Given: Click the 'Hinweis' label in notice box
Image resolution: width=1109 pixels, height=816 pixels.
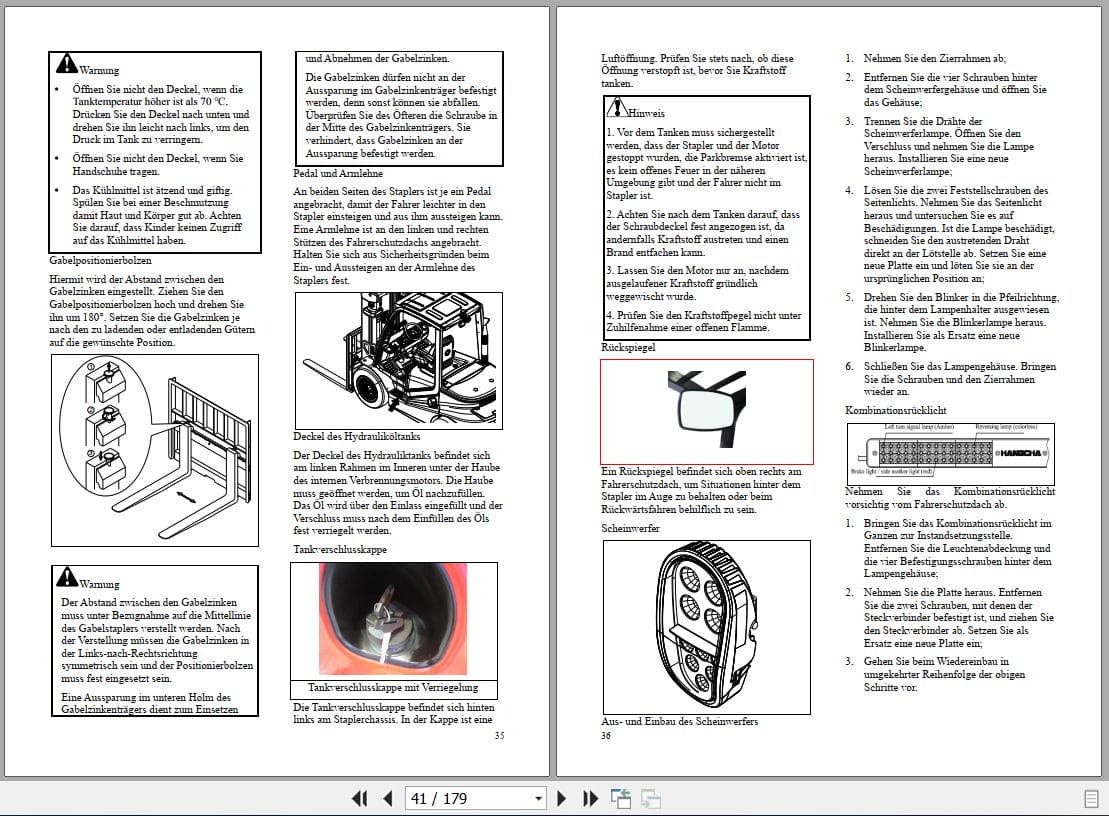Looking at the screenshot, I should [x=646, y=113].
